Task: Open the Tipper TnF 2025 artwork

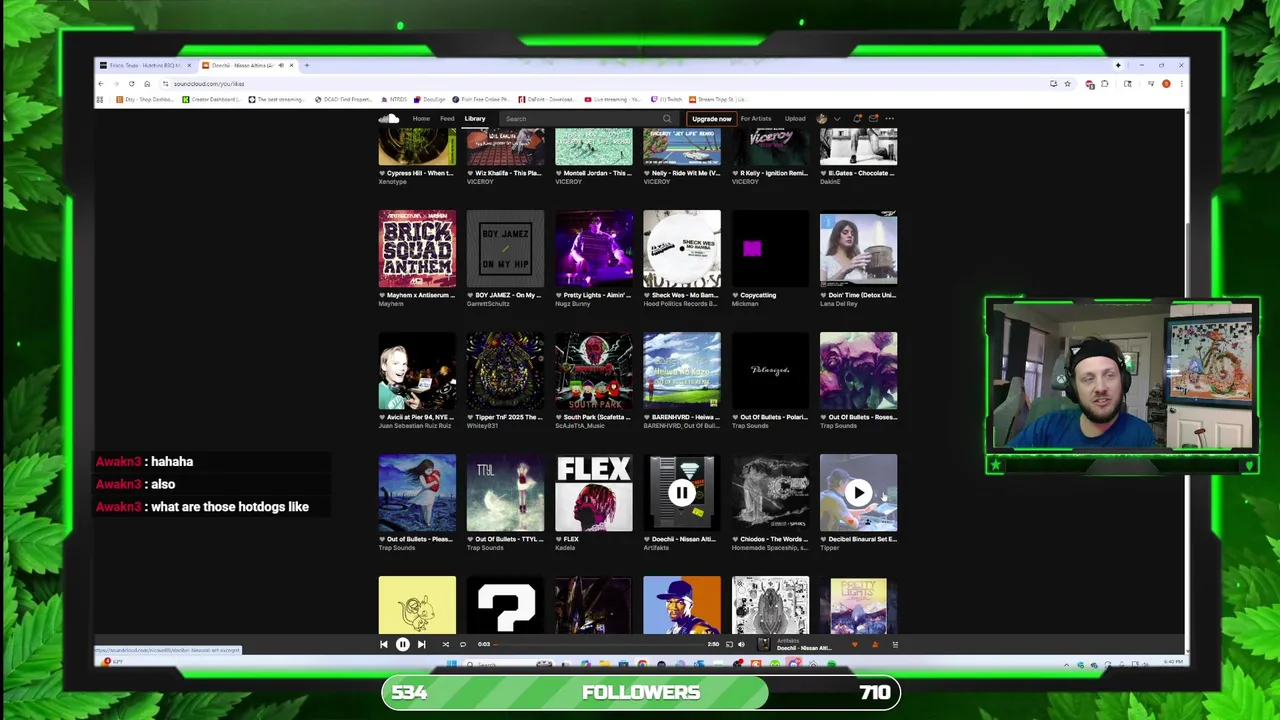Action: [505, 370]
